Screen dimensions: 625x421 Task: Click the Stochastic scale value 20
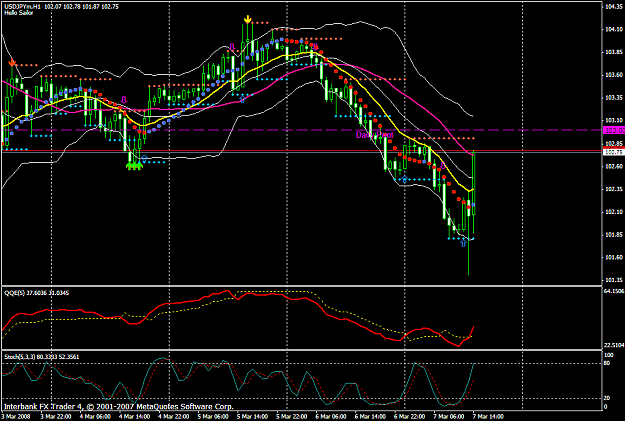click(607, 398)
